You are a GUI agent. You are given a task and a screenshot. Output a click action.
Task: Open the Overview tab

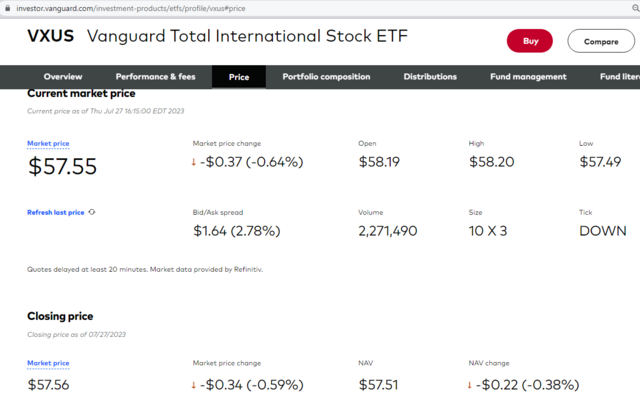(x=63, y=77)
